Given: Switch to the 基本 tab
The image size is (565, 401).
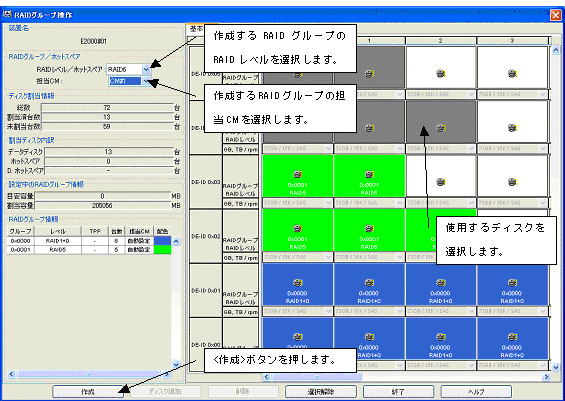Looking at the screenshot, I should point(196,30).
